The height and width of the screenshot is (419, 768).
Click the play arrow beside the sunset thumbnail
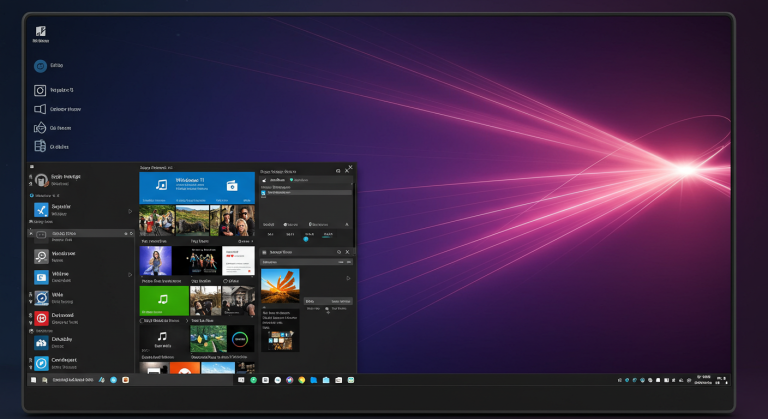tap(348, 278)
